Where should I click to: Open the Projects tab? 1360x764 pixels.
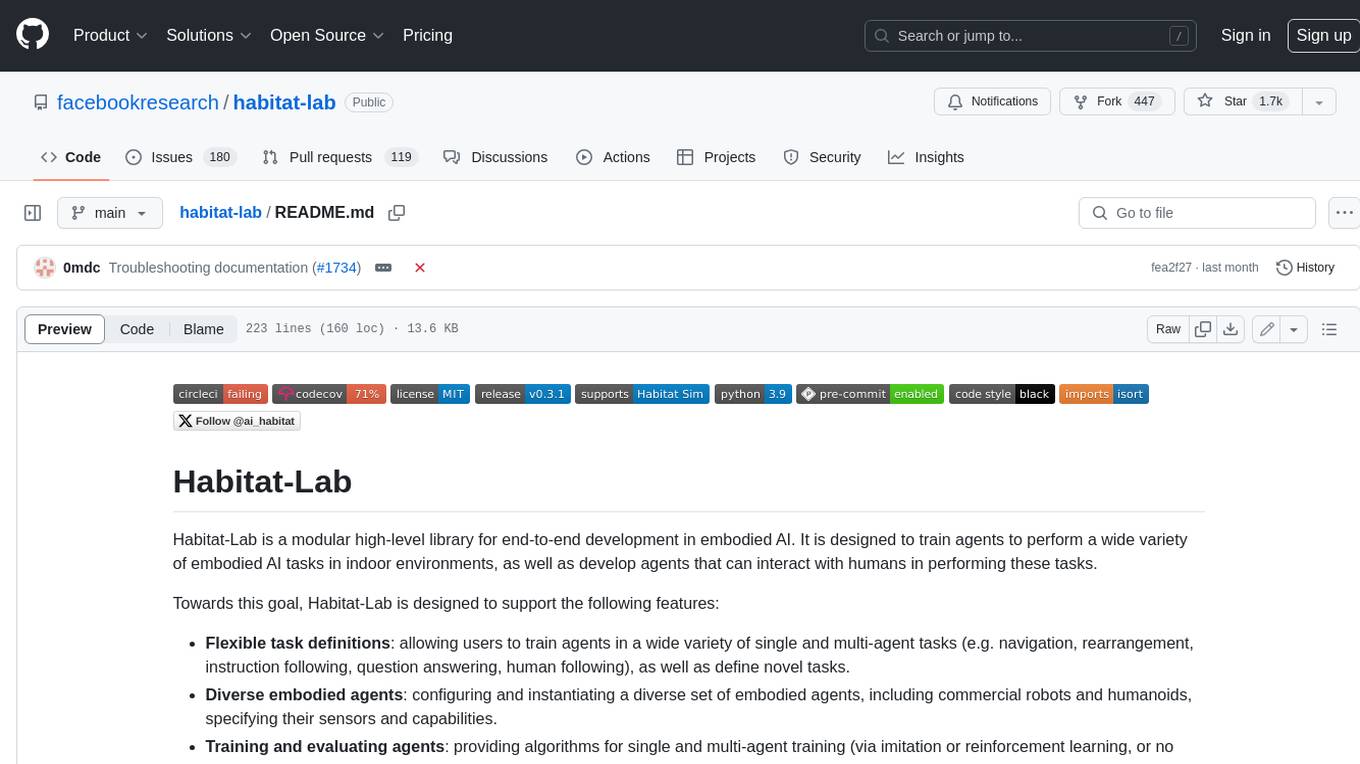point(716,157)
